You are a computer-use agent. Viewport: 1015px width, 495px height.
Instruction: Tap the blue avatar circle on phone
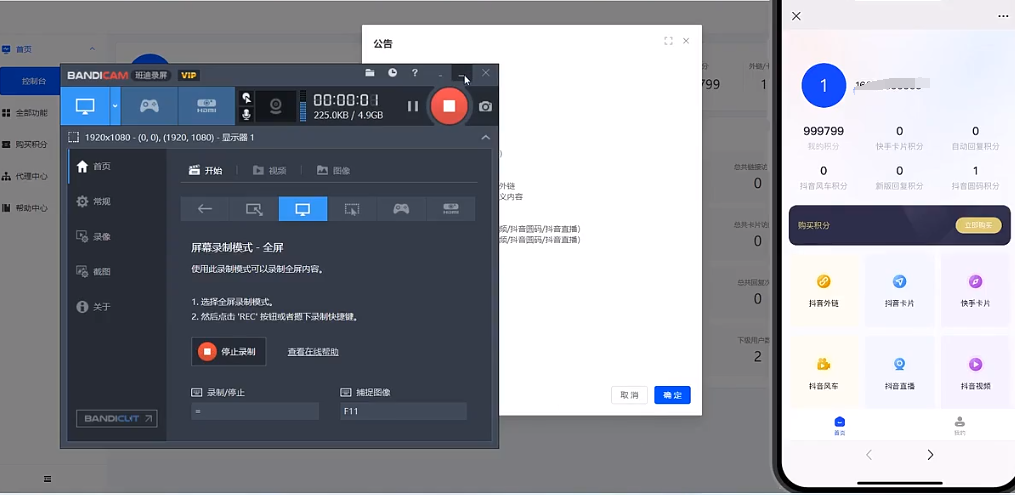[x=823, y=85]
